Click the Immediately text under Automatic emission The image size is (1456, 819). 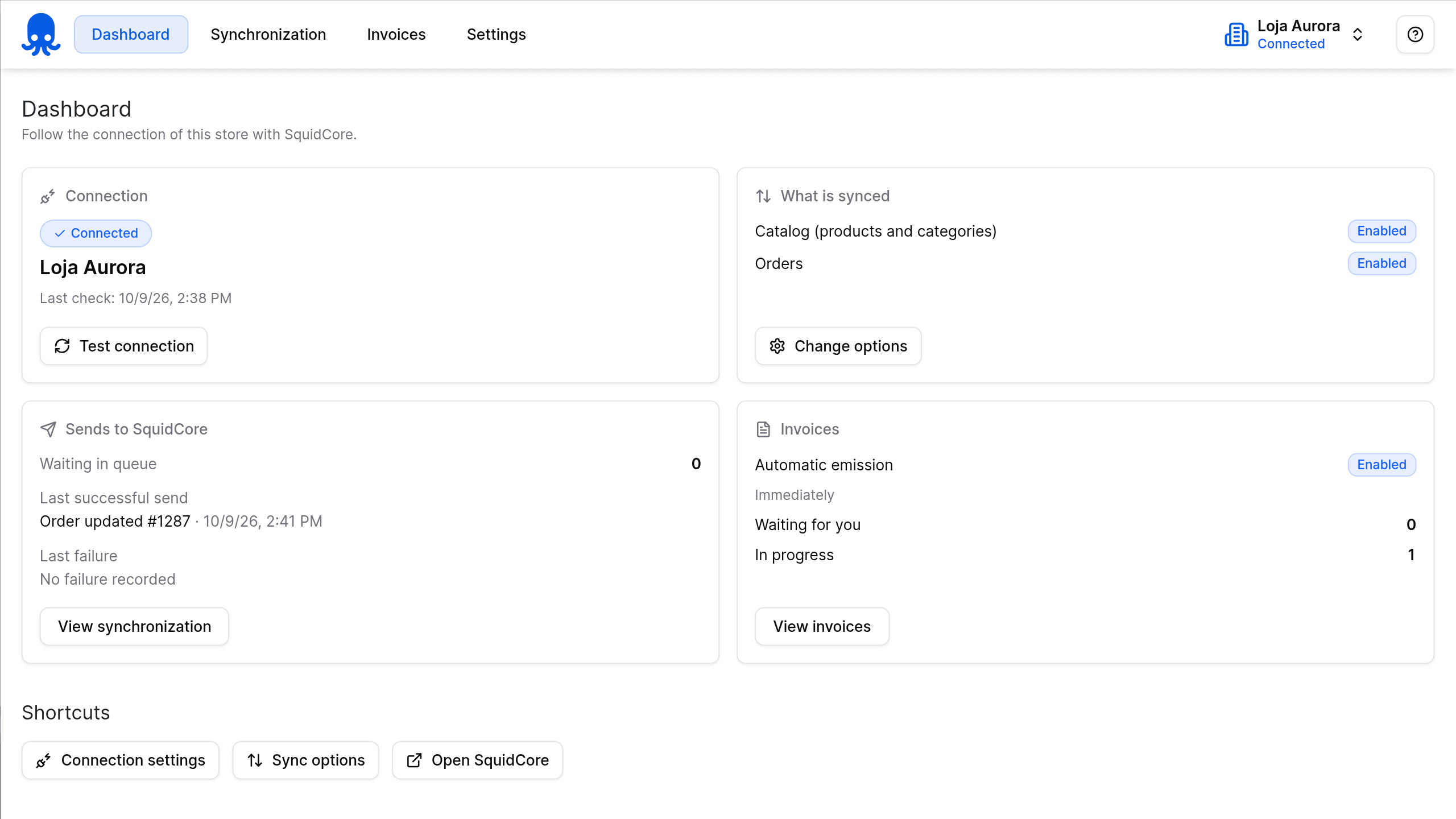pyautogui.click(x=795, y=495)
